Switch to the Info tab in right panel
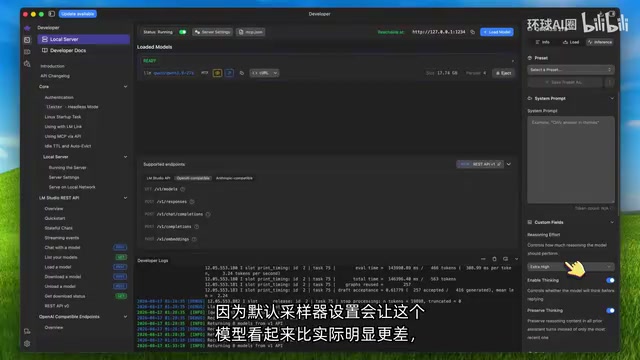The width and height of the screenshot is (640, 360). pos(543,42)
